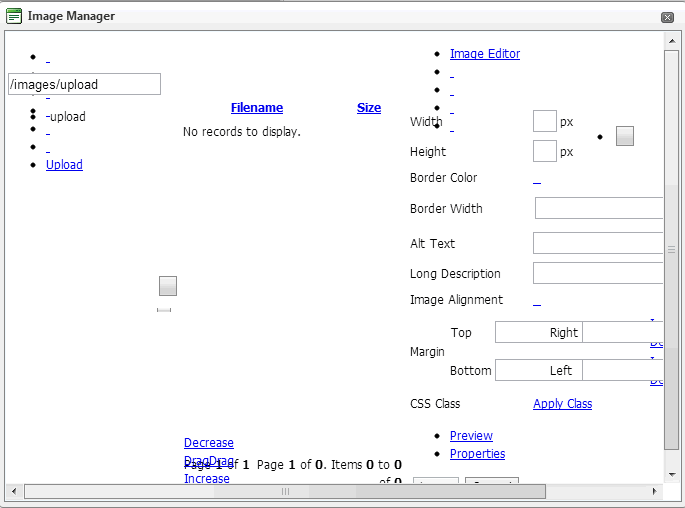
Task: Click the Decrease slider link
Action: 209,443
